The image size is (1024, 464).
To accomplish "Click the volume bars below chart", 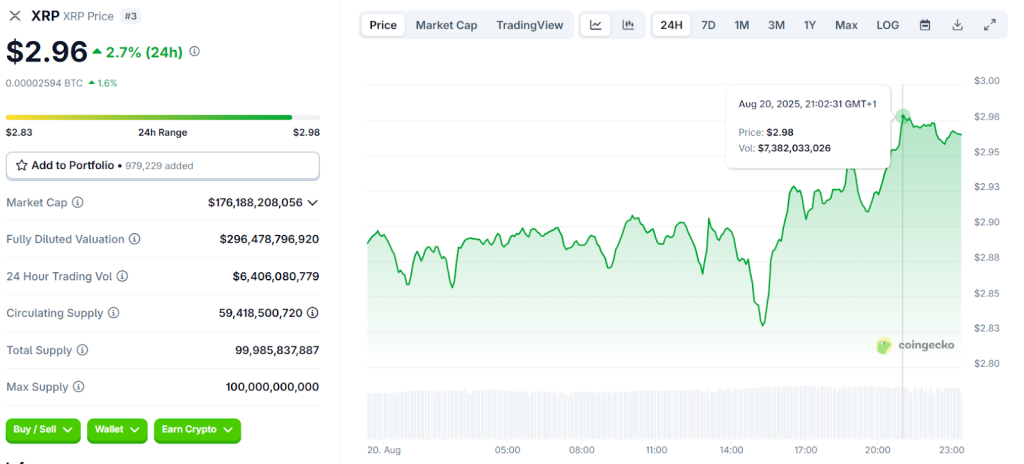I will [x=664, y=414].
